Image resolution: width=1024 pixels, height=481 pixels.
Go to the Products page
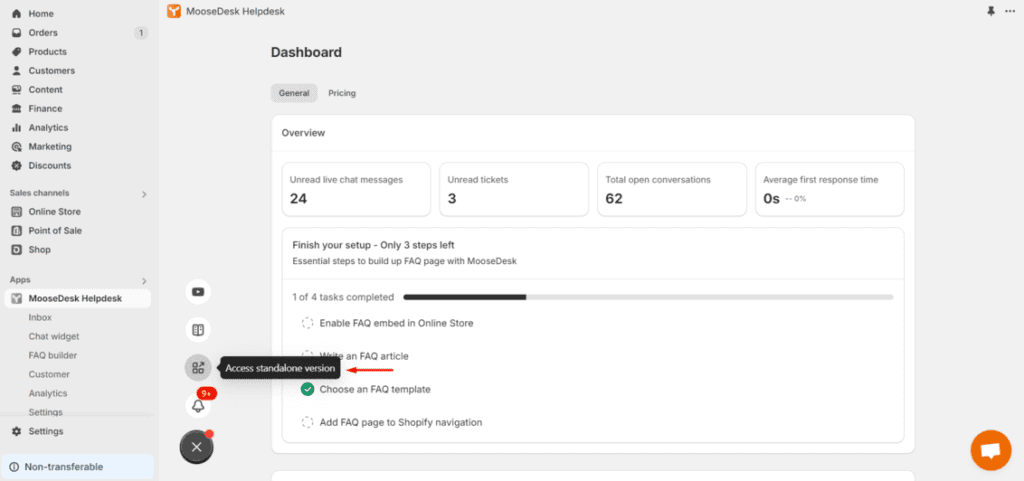click(x=48, y=52)
